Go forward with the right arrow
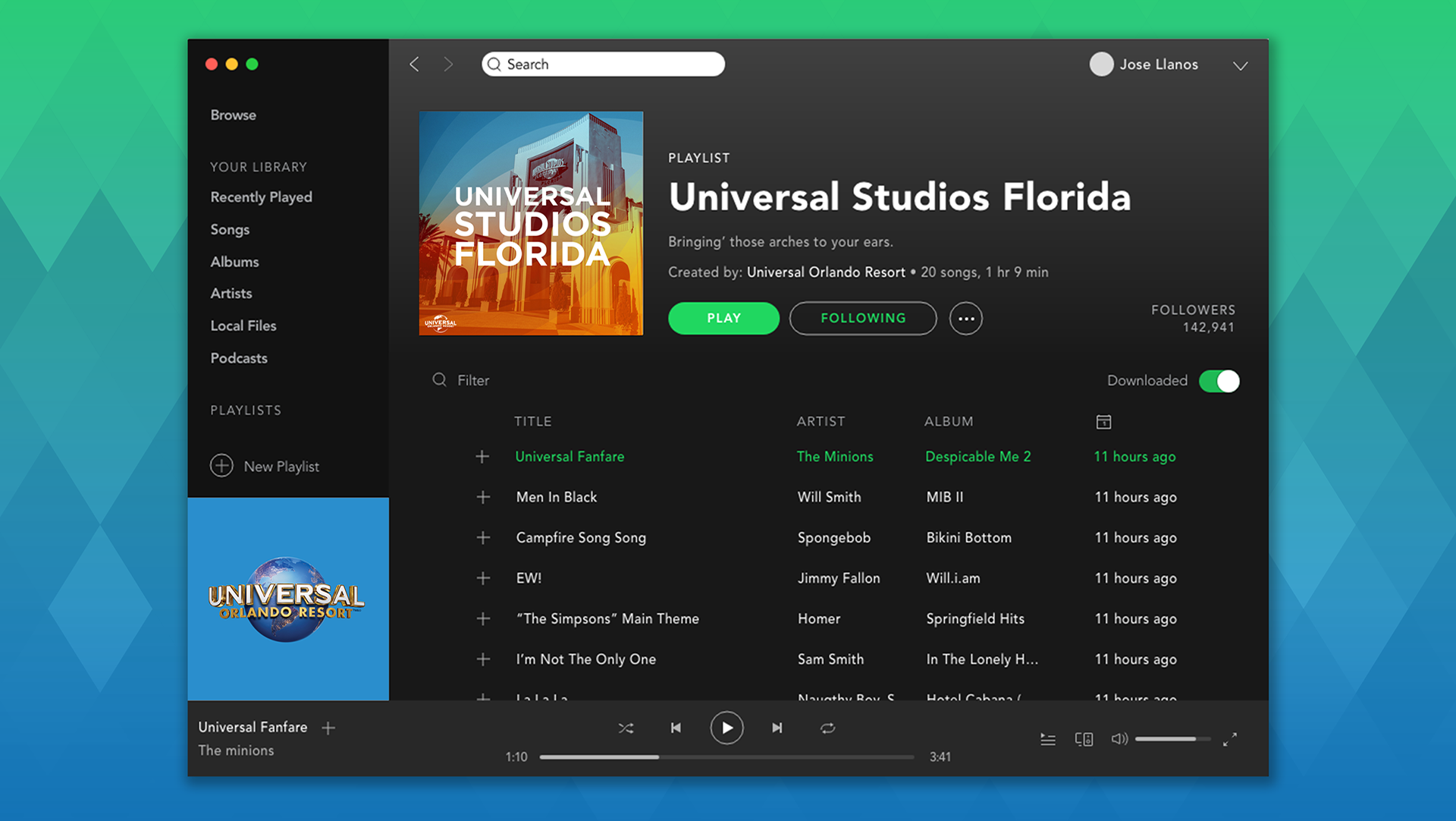The height and width of the screenshot is (821, 1456). click(x=448, y=64)
